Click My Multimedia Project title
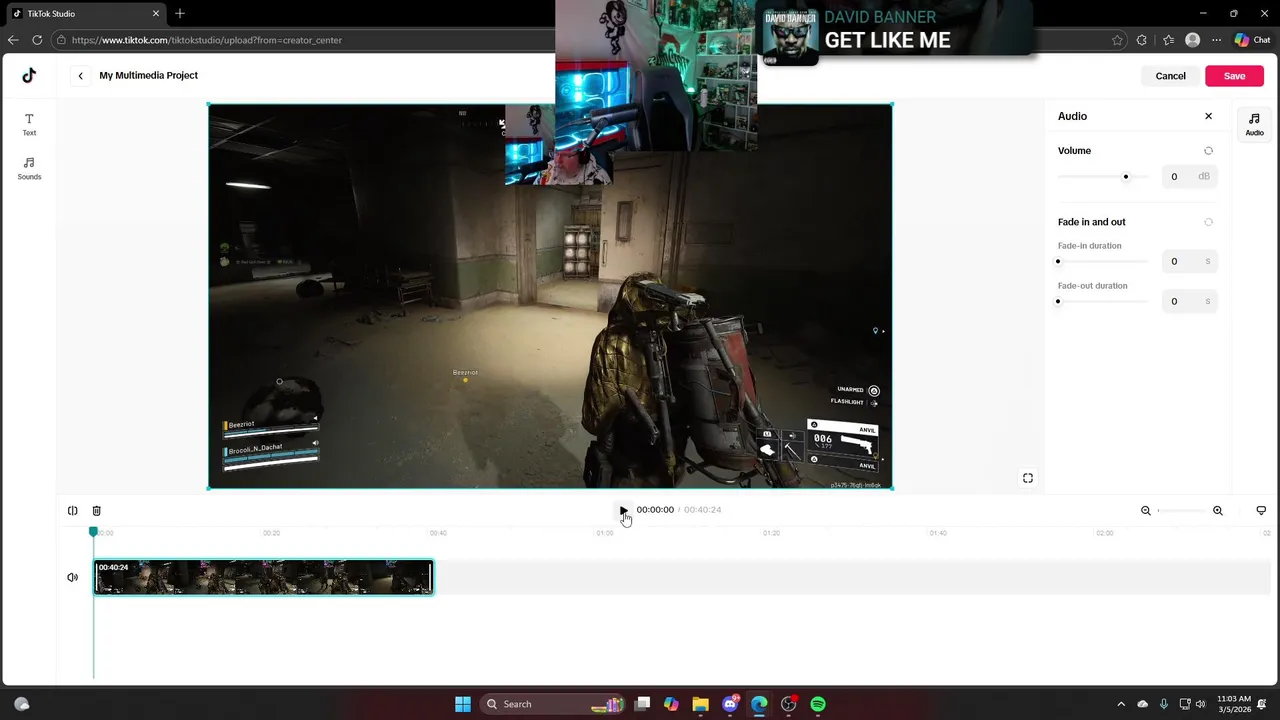 148,76
